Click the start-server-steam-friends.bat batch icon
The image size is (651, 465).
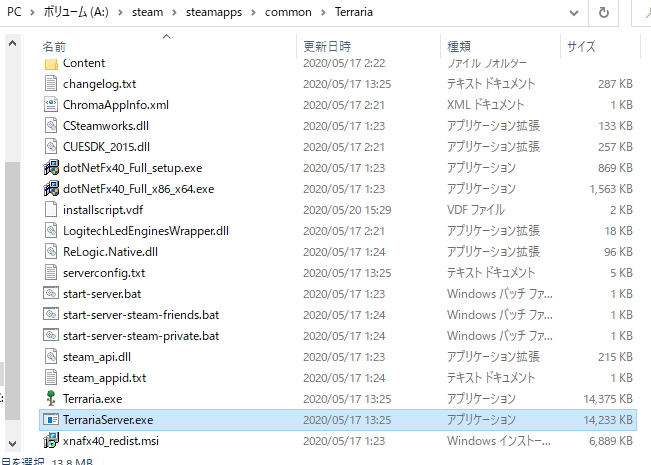[51, 314]
